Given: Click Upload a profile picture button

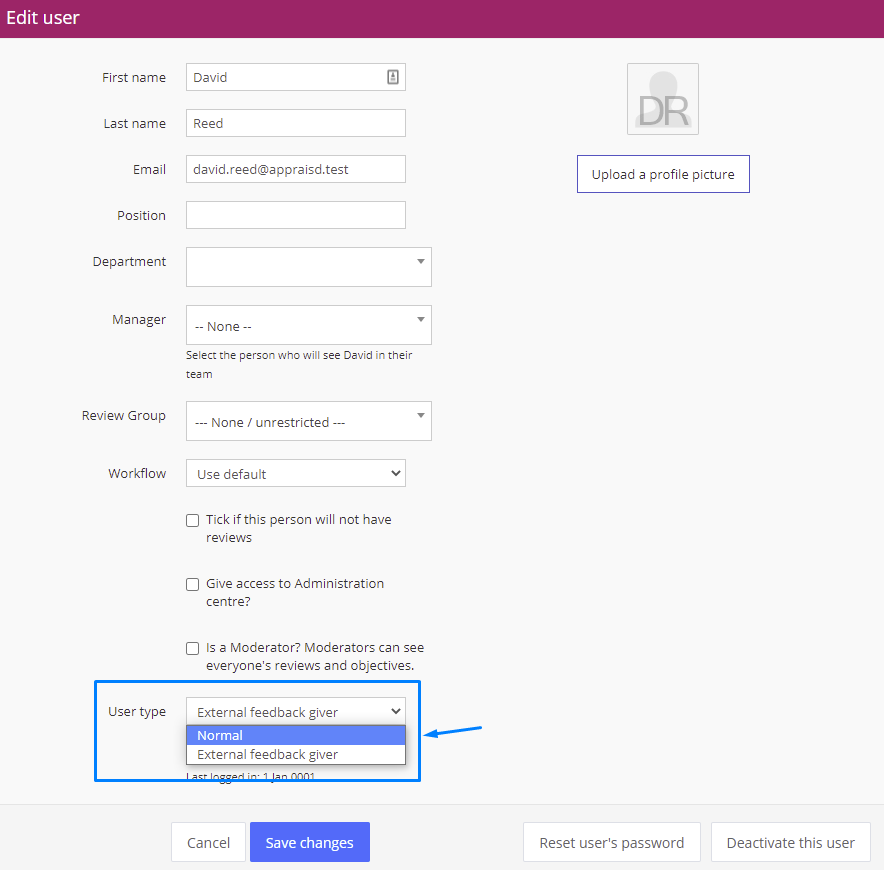Looking at the screenshot, I should pyautogui.click(x=663, y=174).
